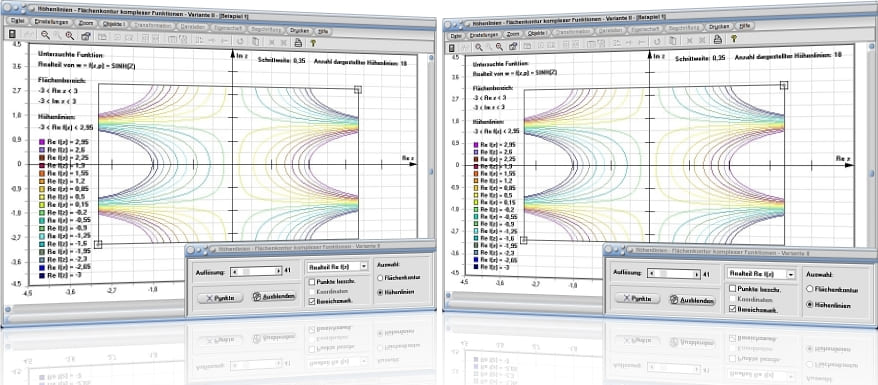Click the yellow help icon in right window toolbar
This screenshot has height=385, width=878.
tap(734, 38)
